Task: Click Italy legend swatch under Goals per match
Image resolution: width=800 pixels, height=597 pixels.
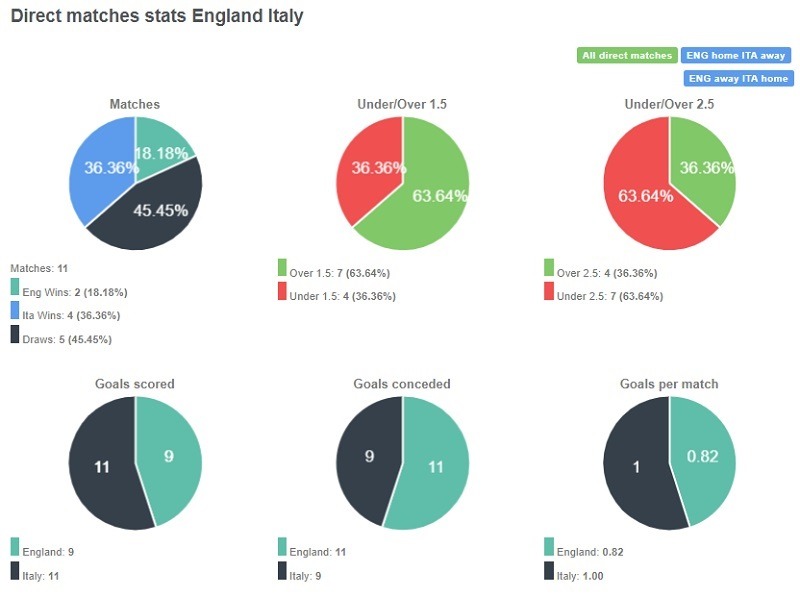Action: pyautogui.click(x=549, y=571)
